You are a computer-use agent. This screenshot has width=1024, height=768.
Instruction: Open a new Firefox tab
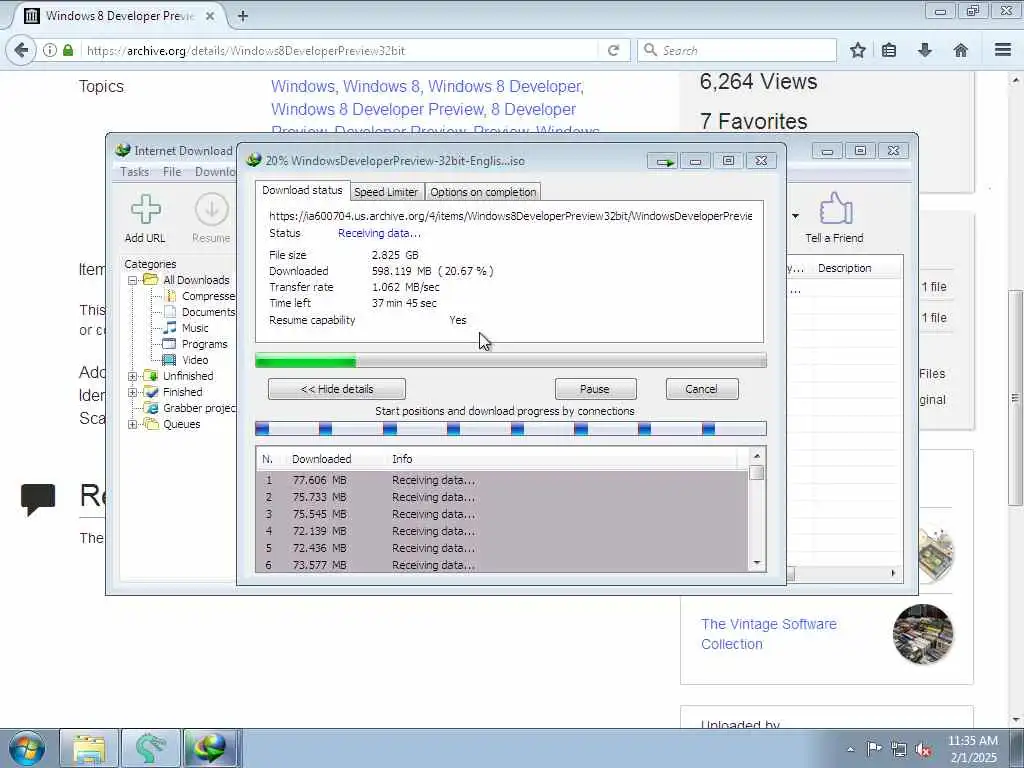(x=242, y=16)
